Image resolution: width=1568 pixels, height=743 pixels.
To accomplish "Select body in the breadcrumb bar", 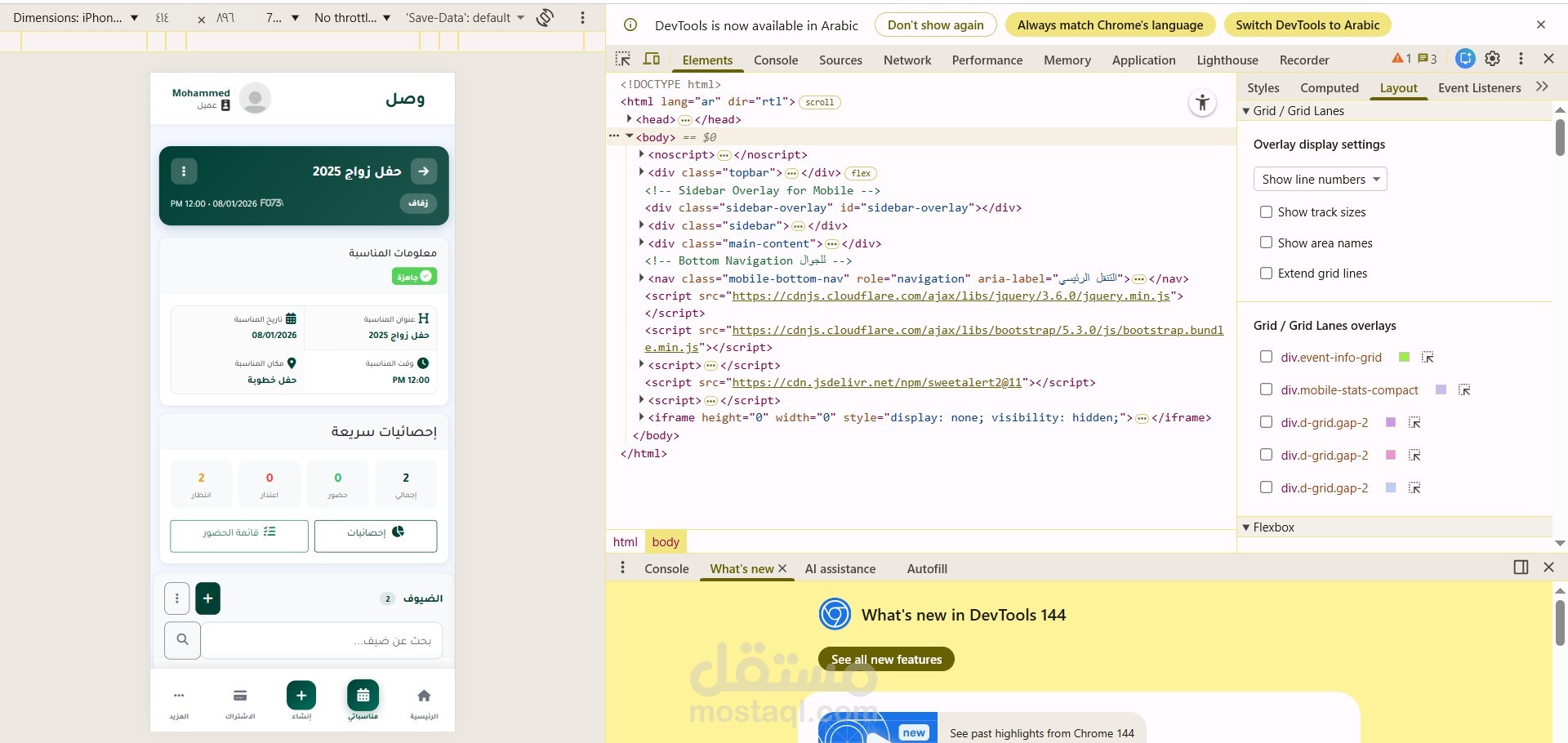I will coord(666,541).
